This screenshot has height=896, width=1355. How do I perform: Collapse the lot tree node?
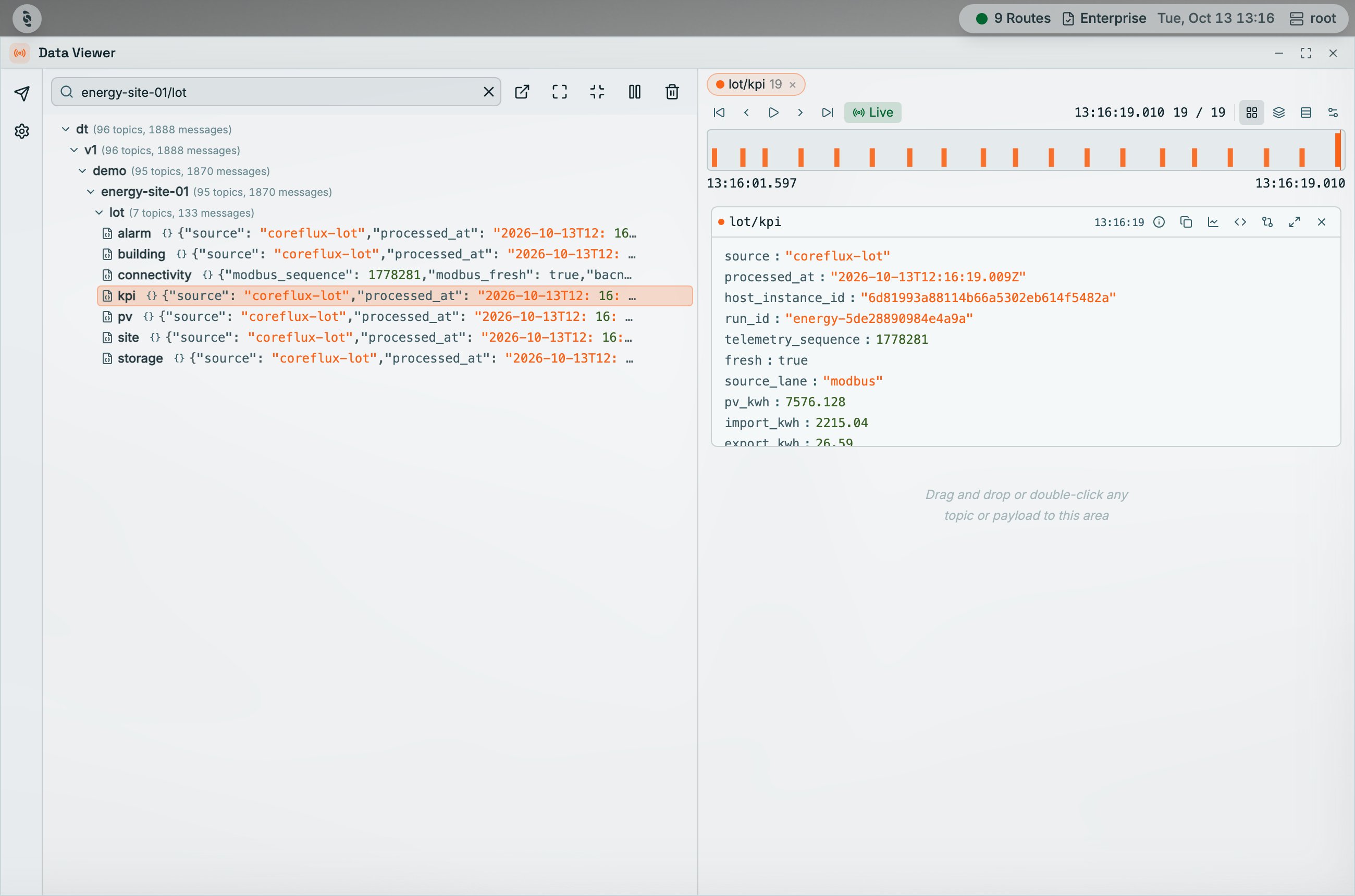pos(99,213)
